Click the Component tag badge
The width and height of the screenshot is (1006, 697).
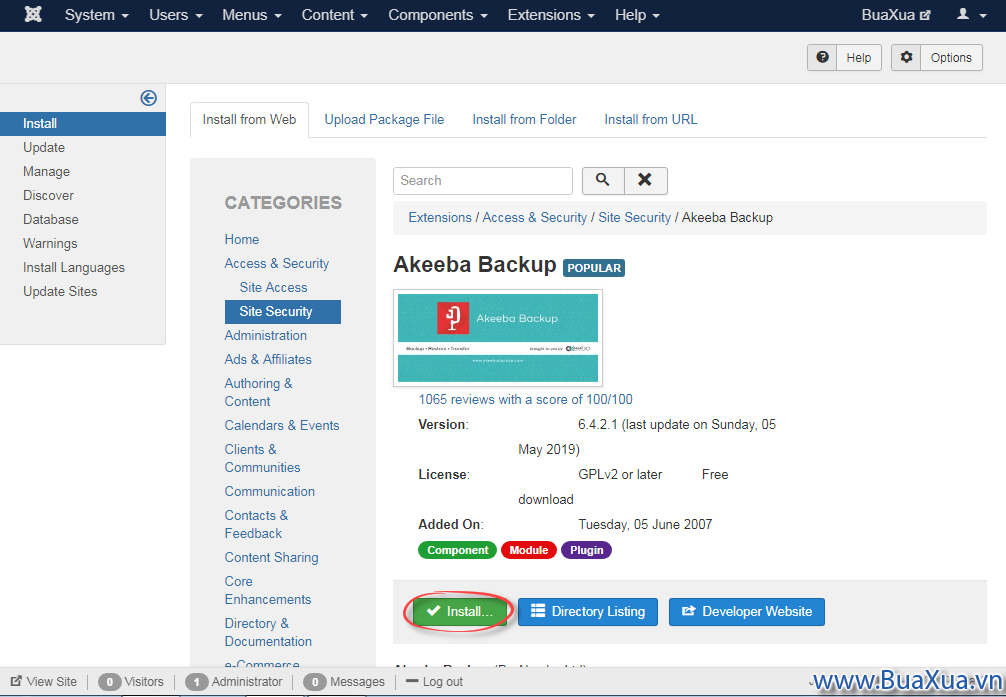pos(457,551)
